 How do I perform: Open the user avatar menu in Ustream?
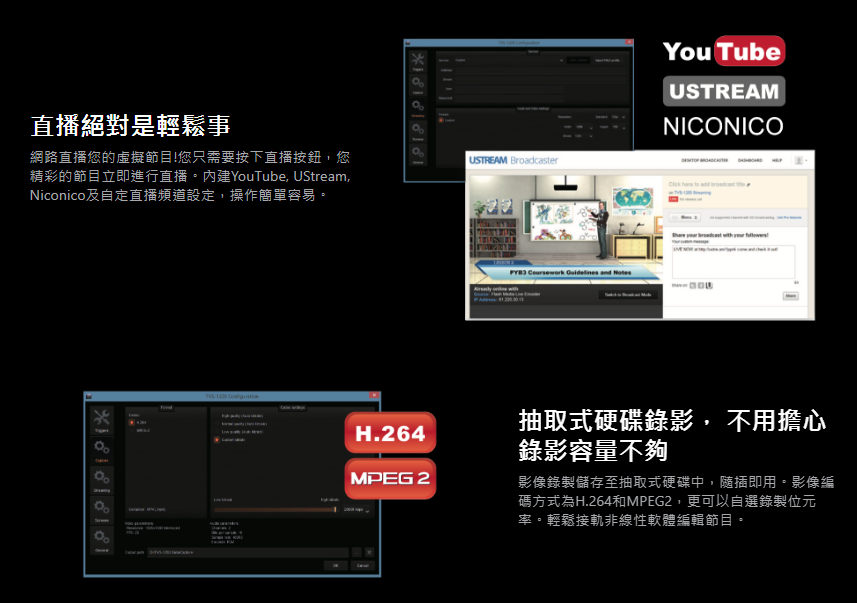click(x=801, y=160)
